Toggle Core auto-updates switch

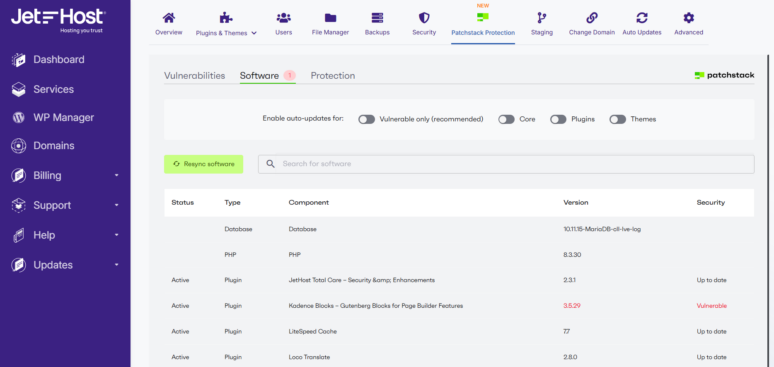click(x=506, y=120)
